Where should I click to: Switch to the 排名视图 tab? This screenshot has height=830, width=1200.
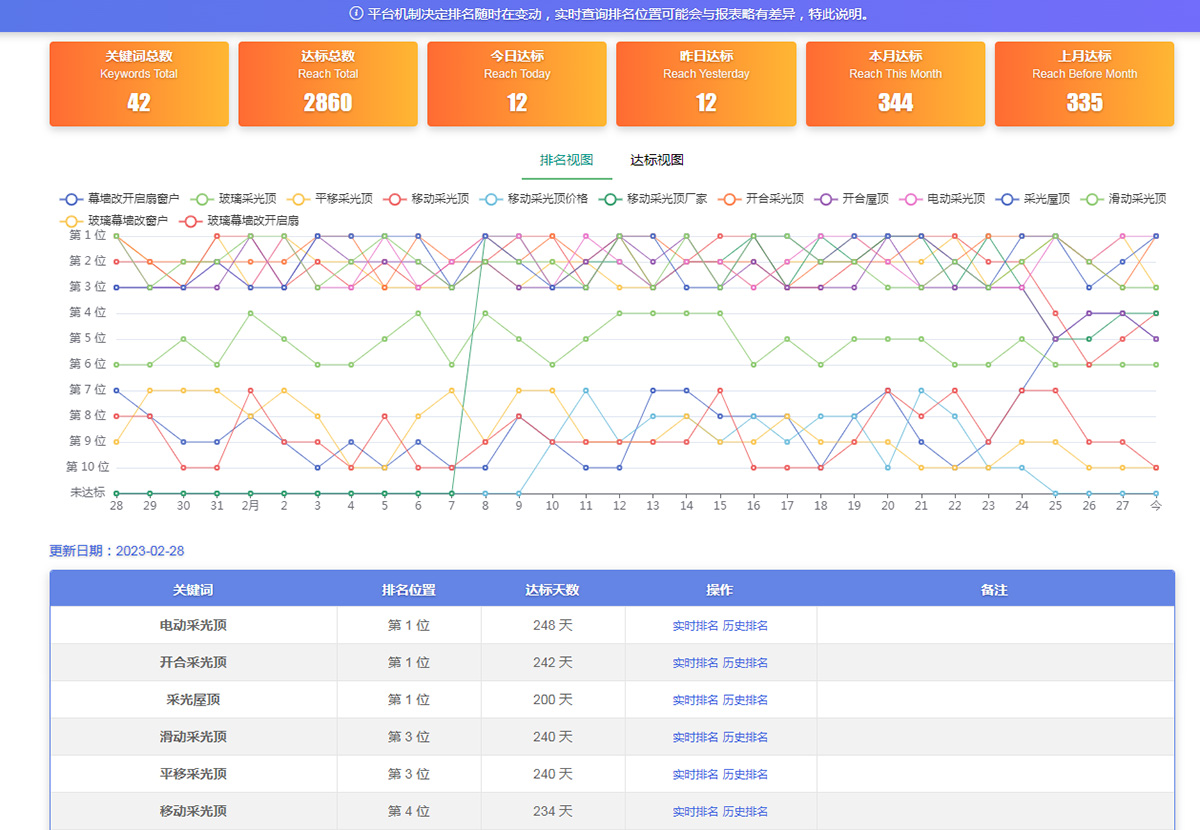(567, 160)
